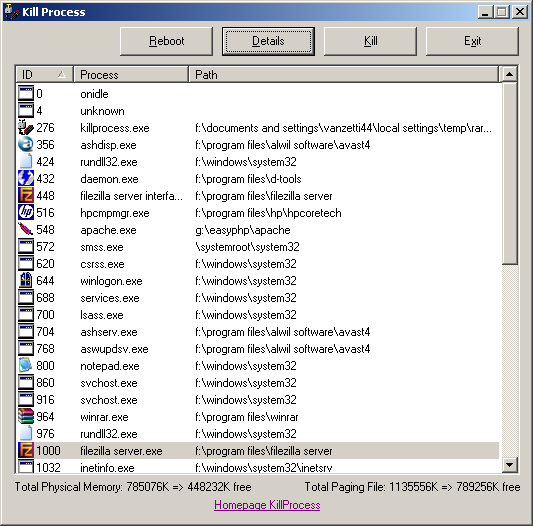Click the Kill button

click(x=370, y=41)
